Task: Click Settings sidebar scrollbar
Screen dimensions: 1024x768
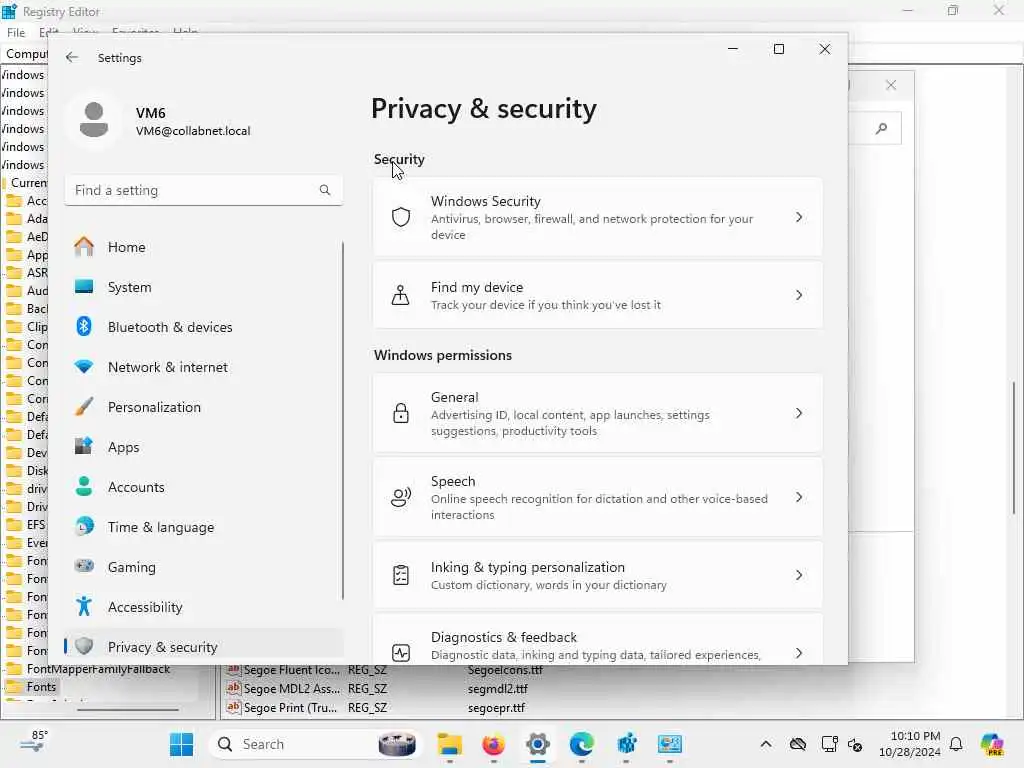Action: click(x=343, y=421)
